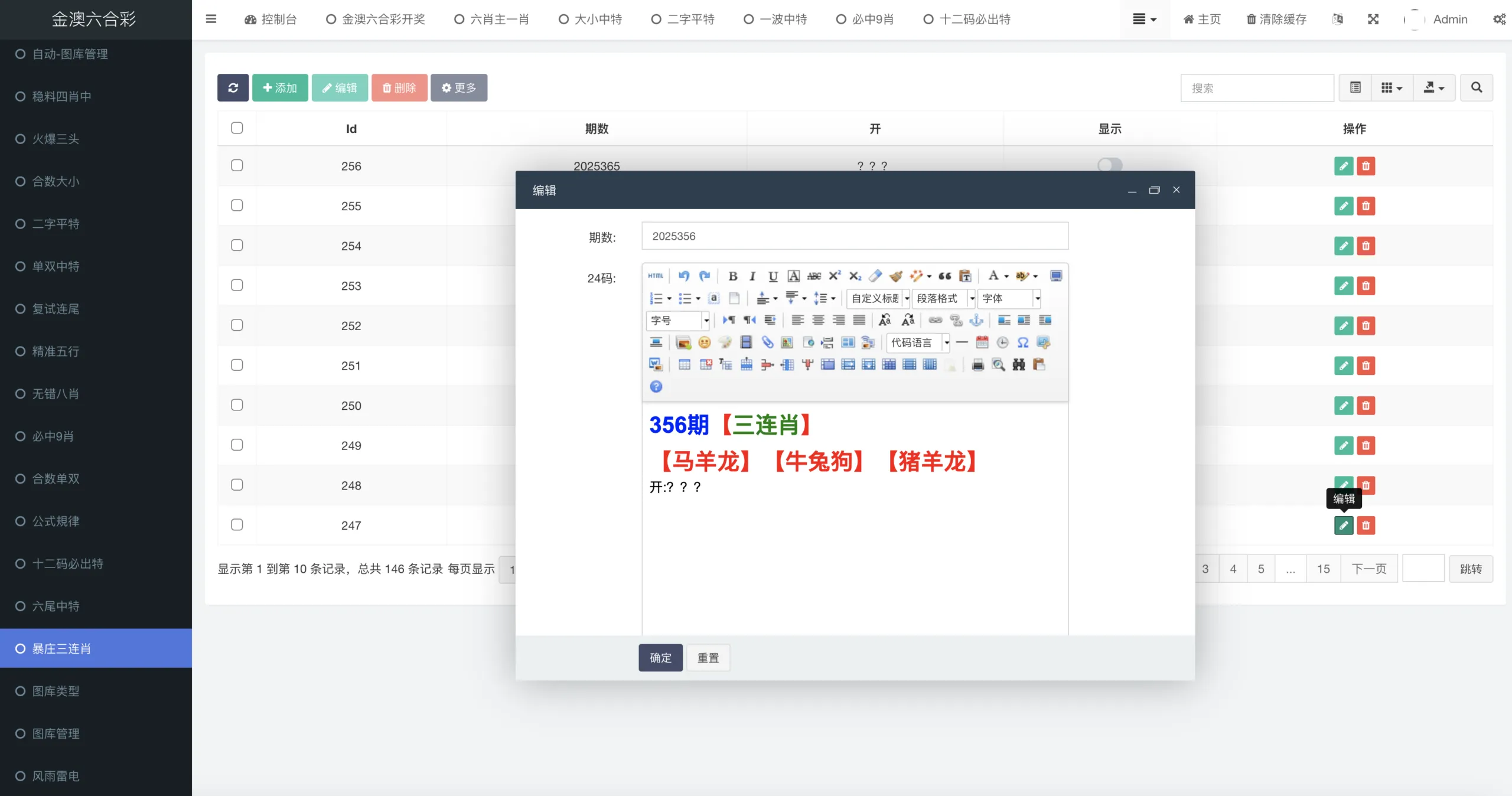Screen dimensions: 1512x796
Task: Switch to the 控制台 tab
Action: click(x=271, y=19)
